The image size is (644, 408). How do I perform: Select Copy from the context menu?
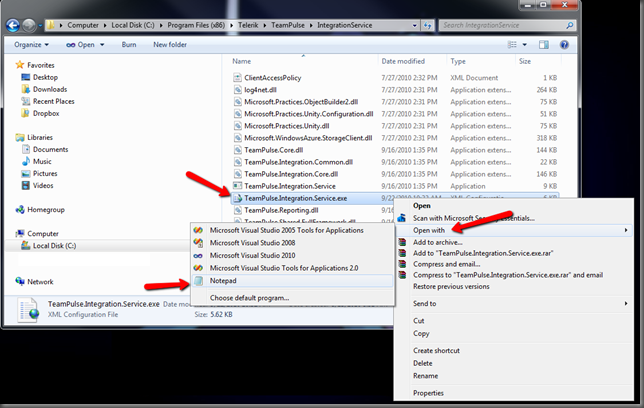pyautogui.click(x=421, y=333)
